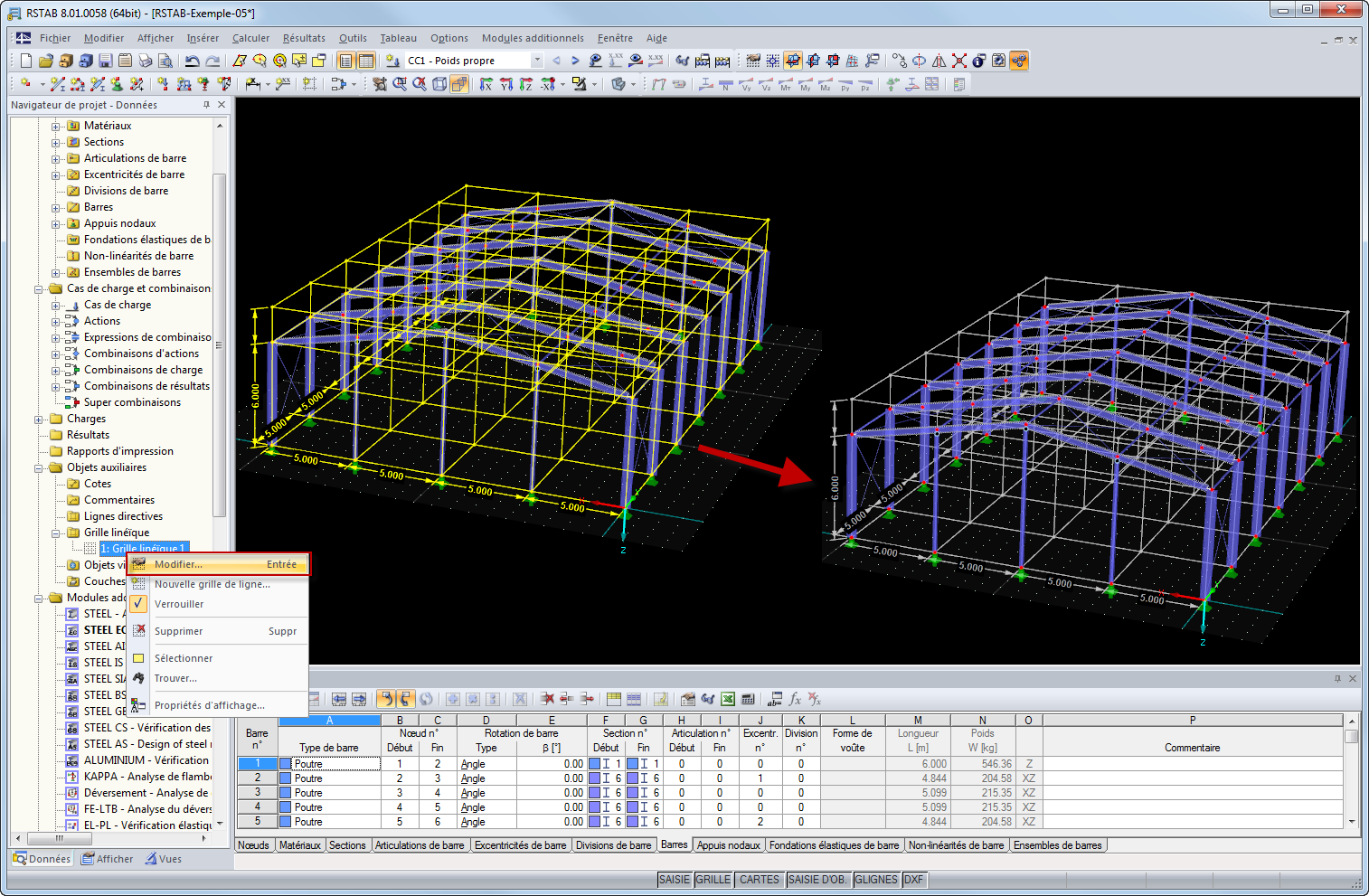This screenshot has height=896, width=1369.
Task: Switch to the Appuis nodaux table tab
Action: [728, 845]
